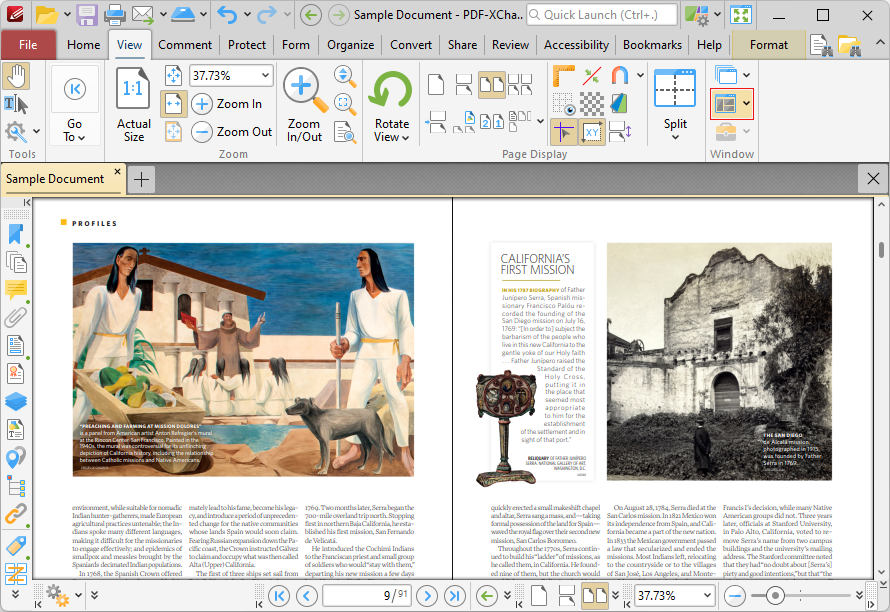
Task: Select the Hand tool
Action: click(16, 77)
